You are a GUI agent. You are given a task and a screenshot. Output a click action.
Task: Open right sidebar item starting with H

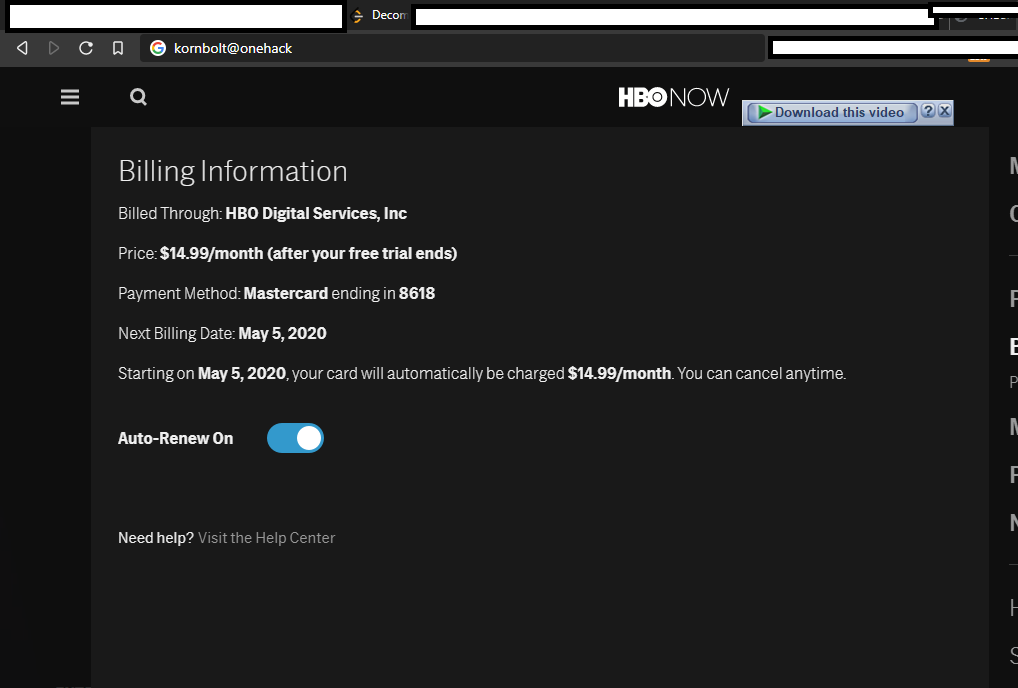tap(1013, 607)
